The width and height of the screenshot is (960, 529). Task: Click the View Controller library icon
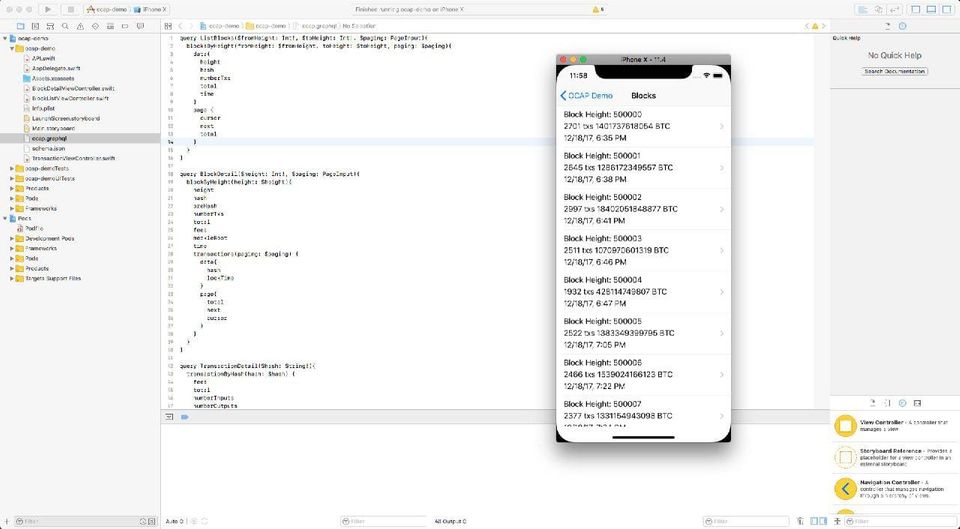pos(845,427)
